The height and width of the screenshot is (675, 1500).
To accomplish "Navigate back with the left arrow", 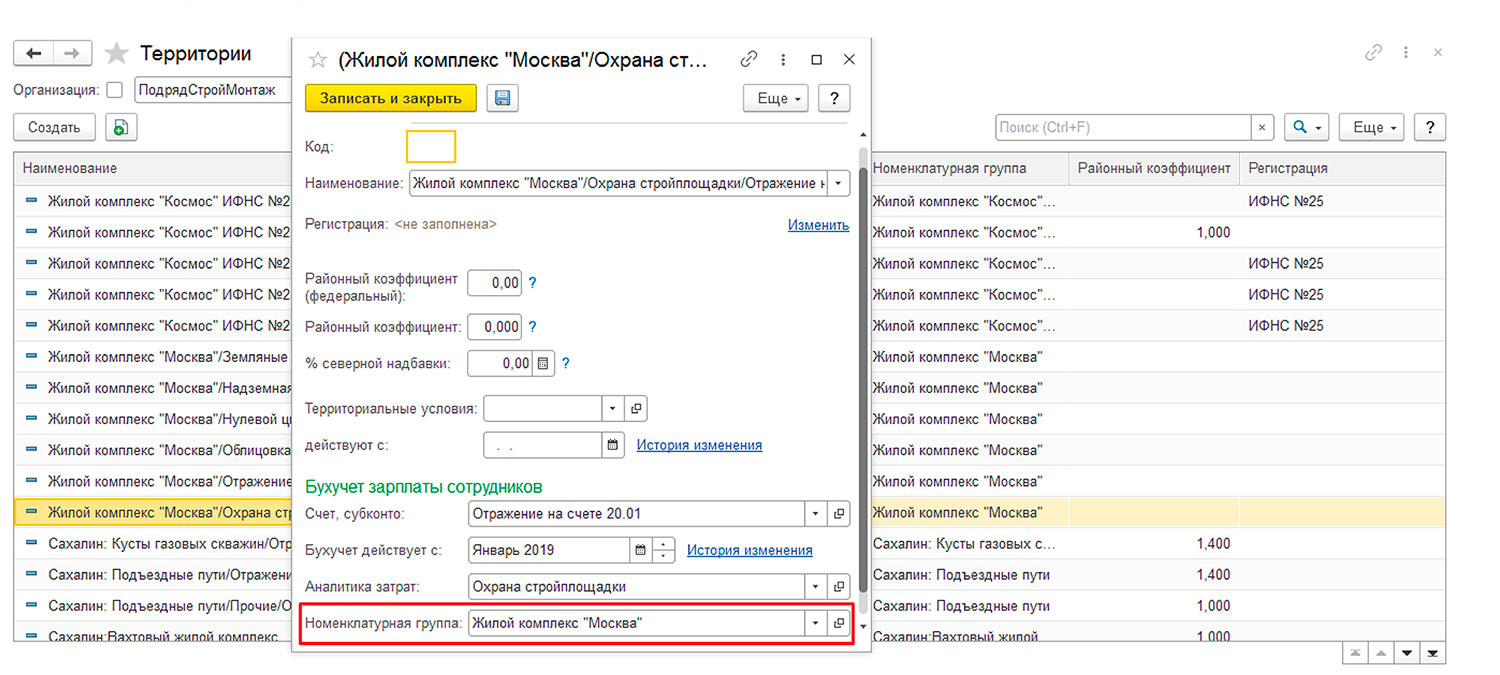I will [x=34, y=54].
